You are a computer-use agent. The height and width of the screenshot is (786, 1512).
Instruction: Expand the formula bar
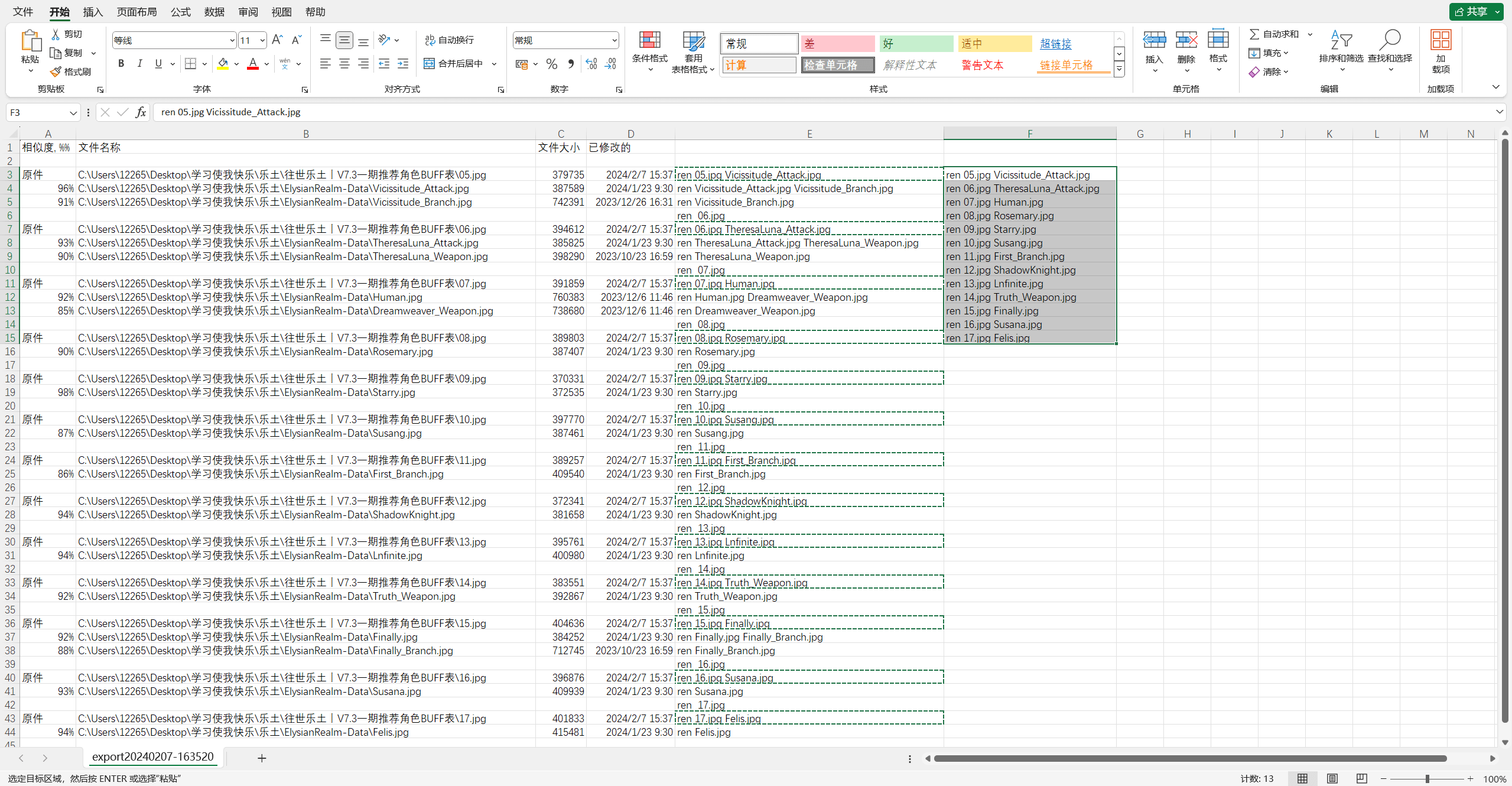1499,112
